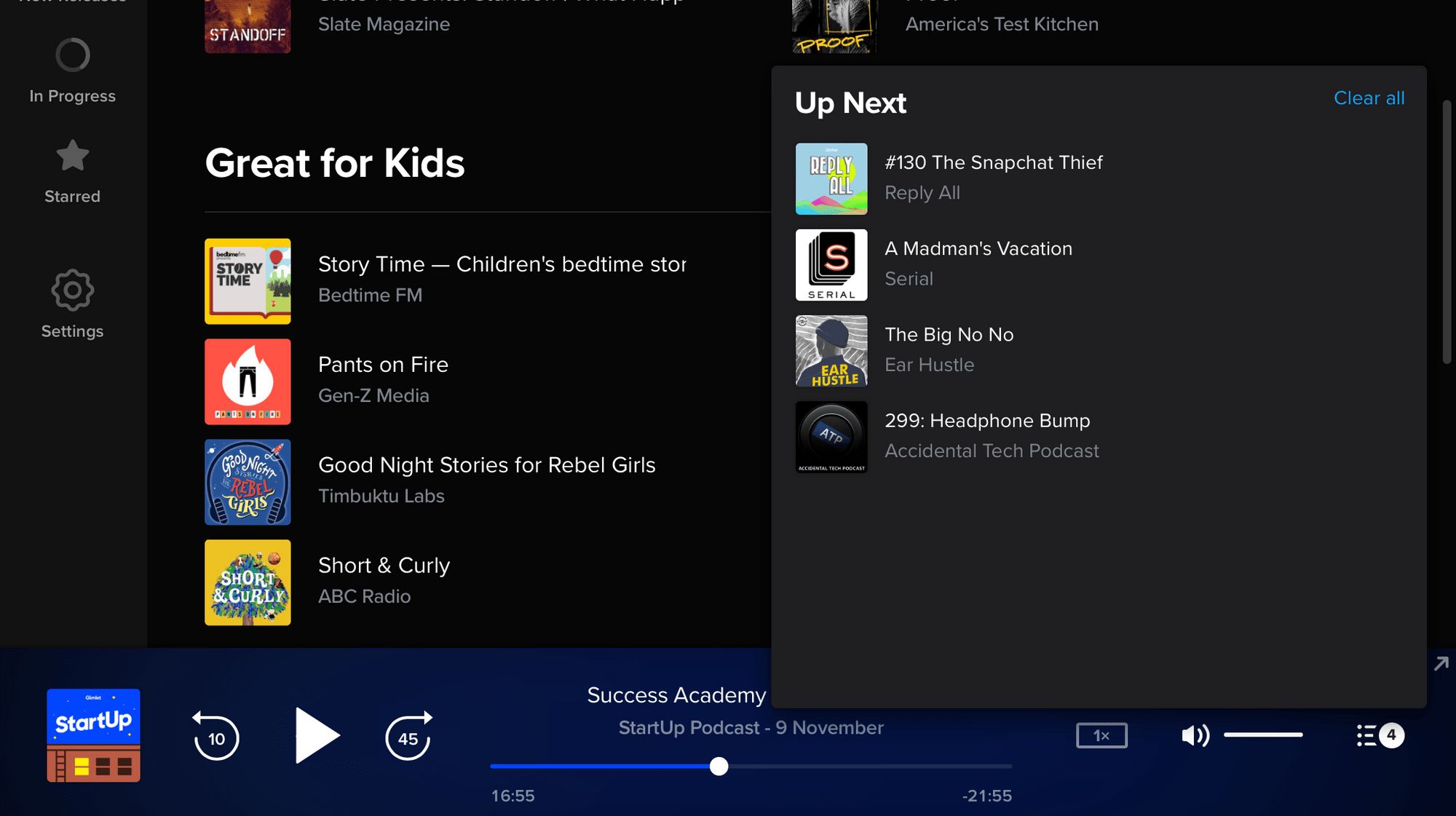The height and width of the screenshot is (816, 1456).
Task: Click America's Test Kitchen author text
Action: 1002,24
